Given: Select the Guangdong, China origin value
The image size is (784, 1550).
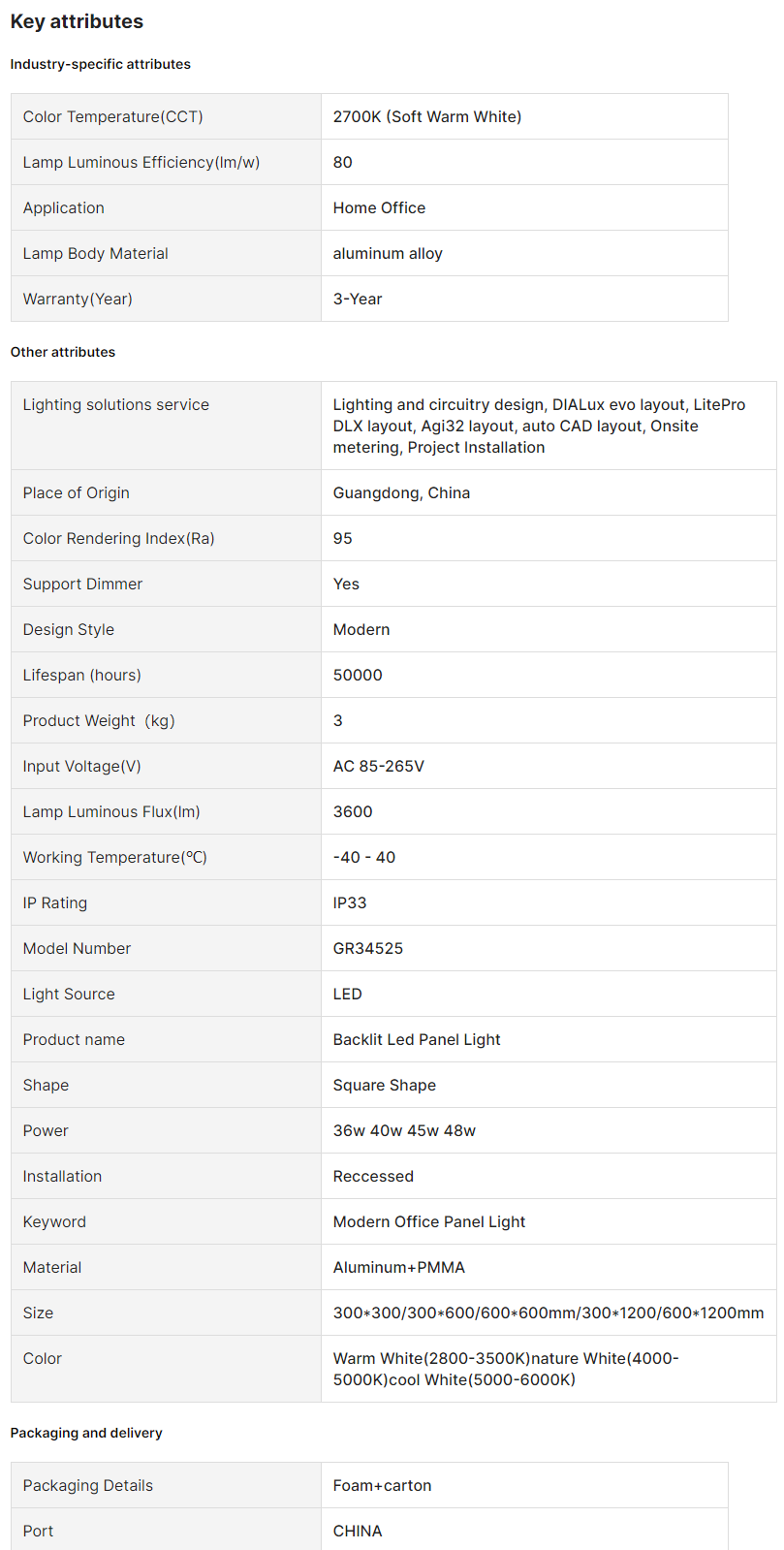Looking at the screenshot, I should 401,492.
